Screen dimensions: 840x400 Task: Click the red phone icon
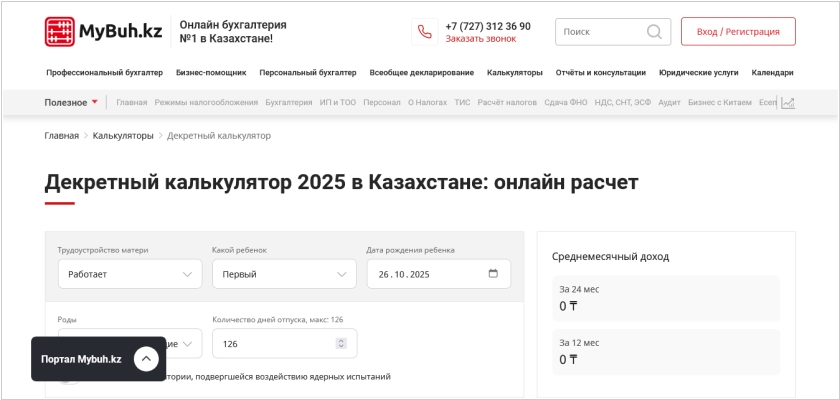[x=425, y=32]
